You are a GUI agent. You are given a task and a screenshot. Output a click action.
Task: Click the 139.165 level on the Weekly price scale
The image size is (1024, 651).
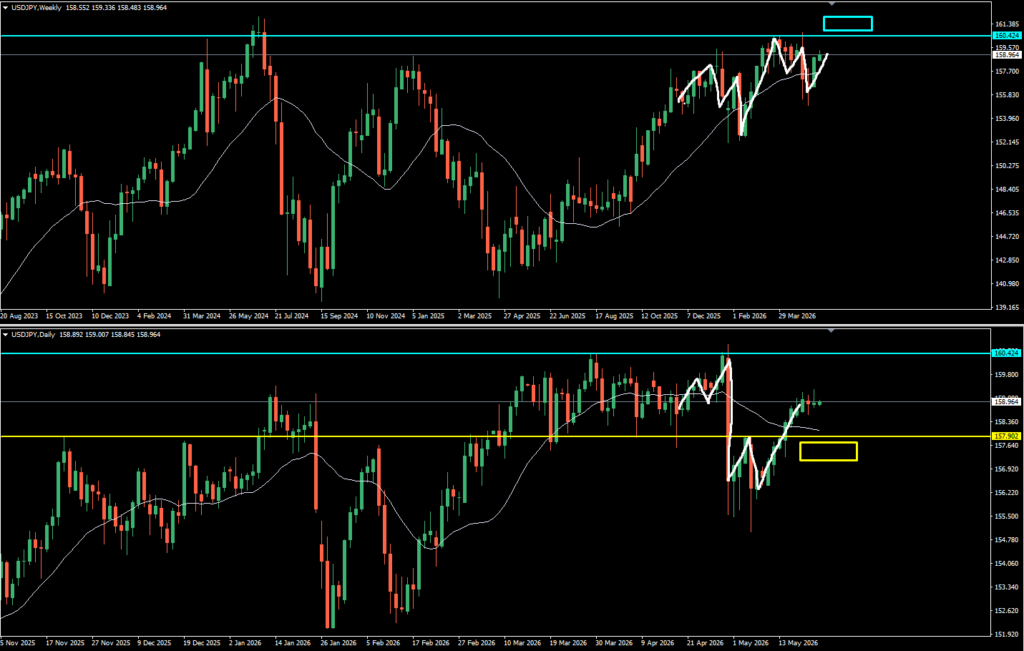(x=1006, y=306)
